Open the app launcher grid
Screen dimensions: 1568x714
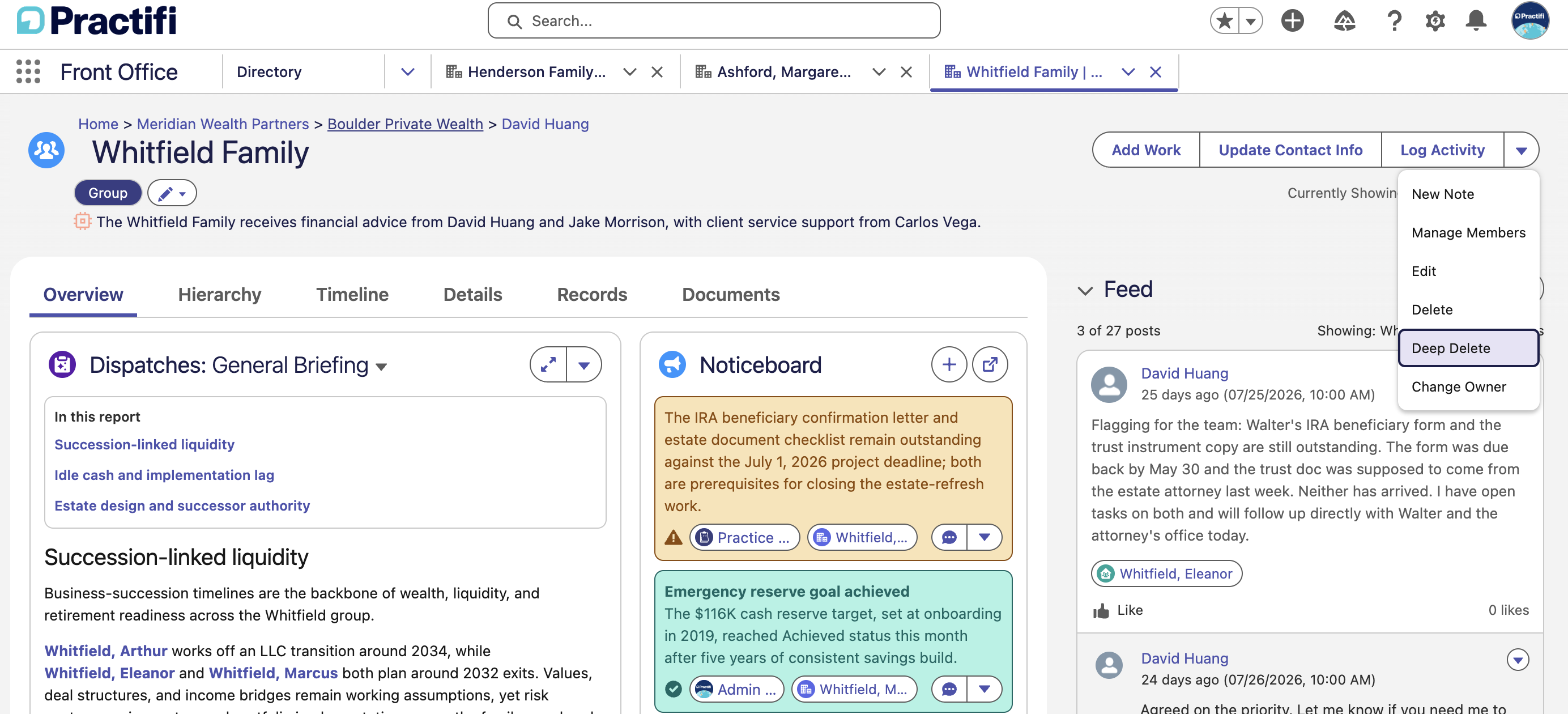[x=28, y=72]
